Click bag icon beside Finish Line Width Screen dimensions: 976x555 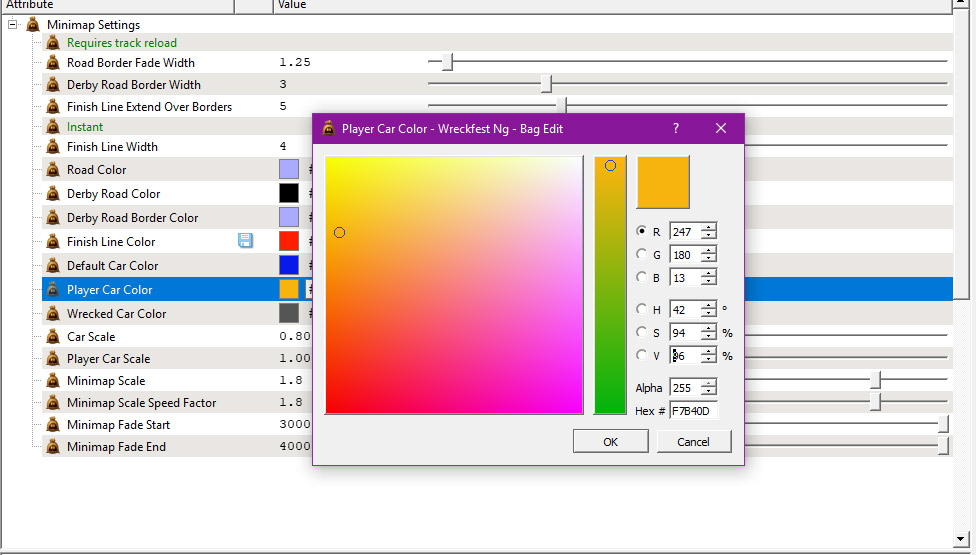click(54, 147)
